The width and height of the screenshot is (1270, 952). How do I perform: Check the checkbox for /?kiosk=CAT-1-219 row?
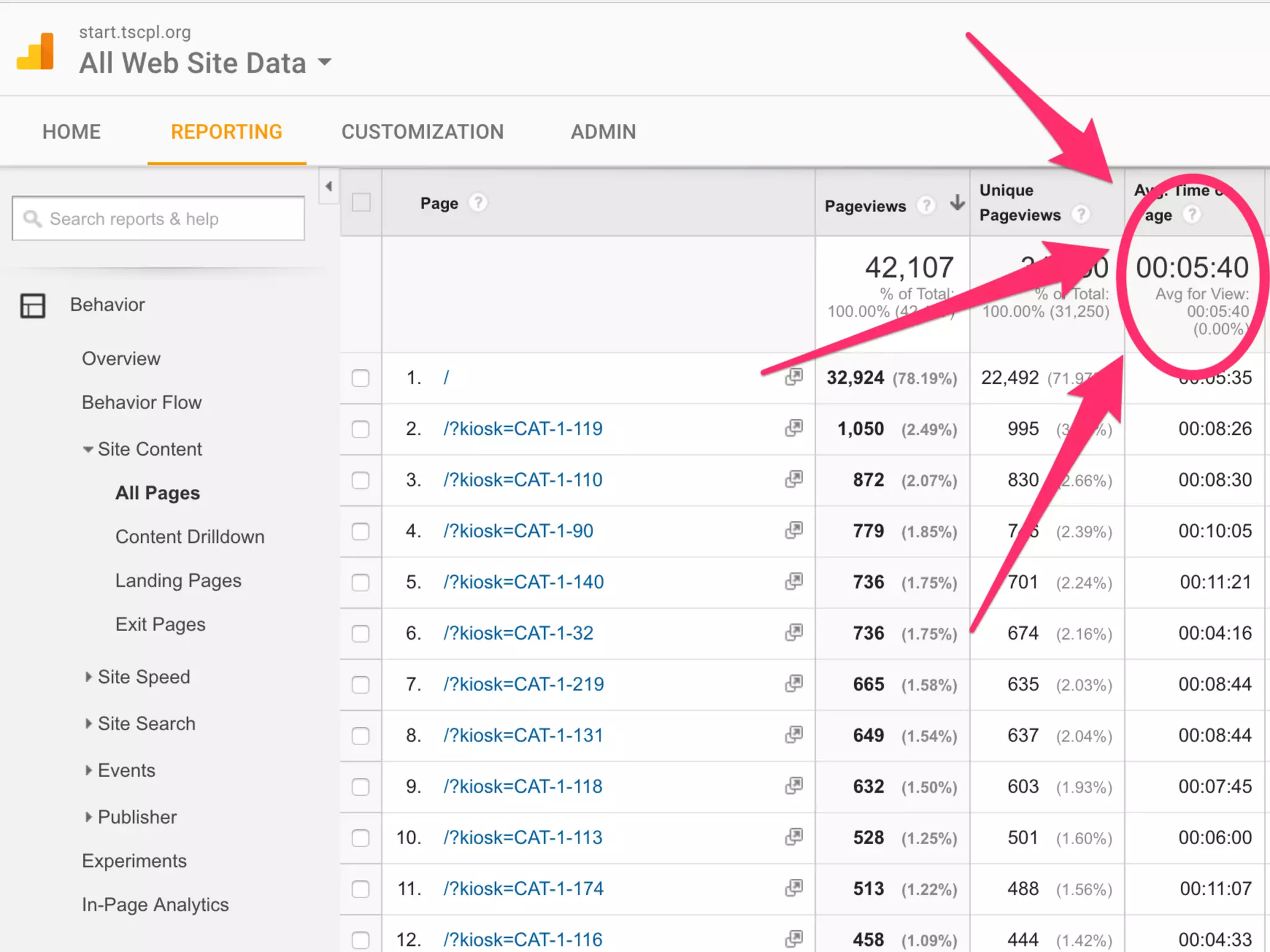[360, 685]
